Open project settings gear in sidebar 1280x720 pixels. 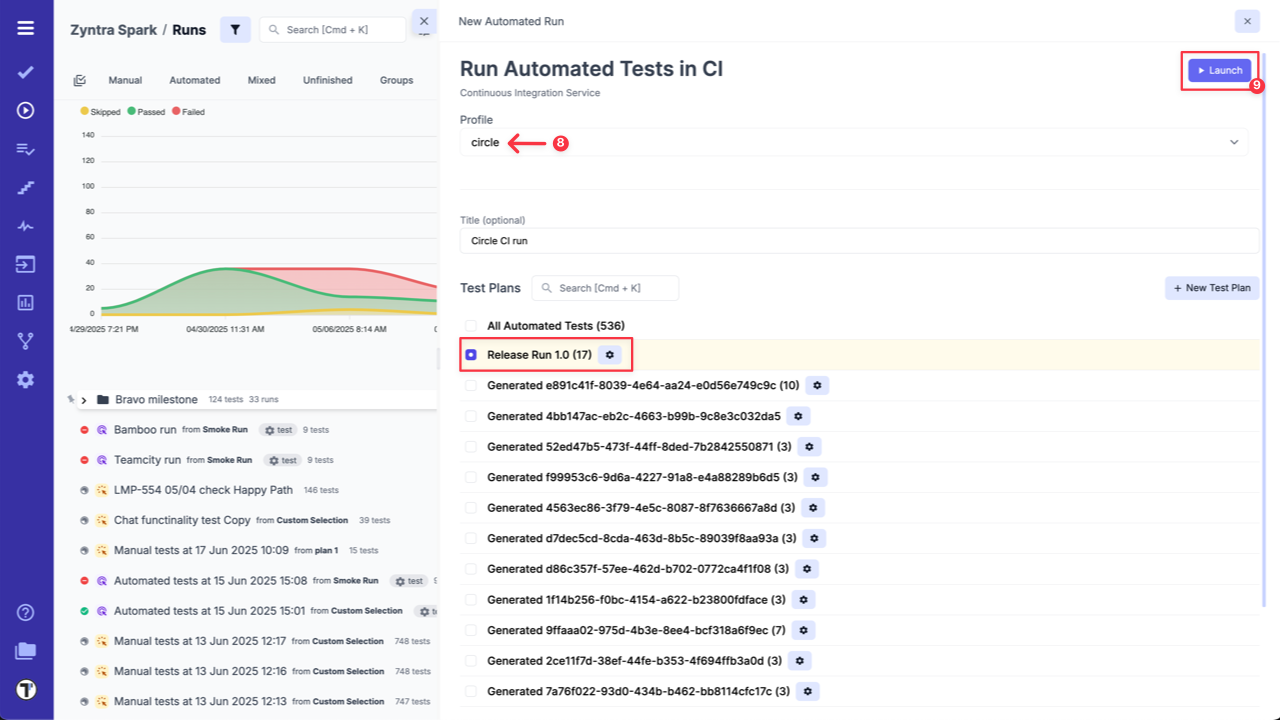pos(25,379)
